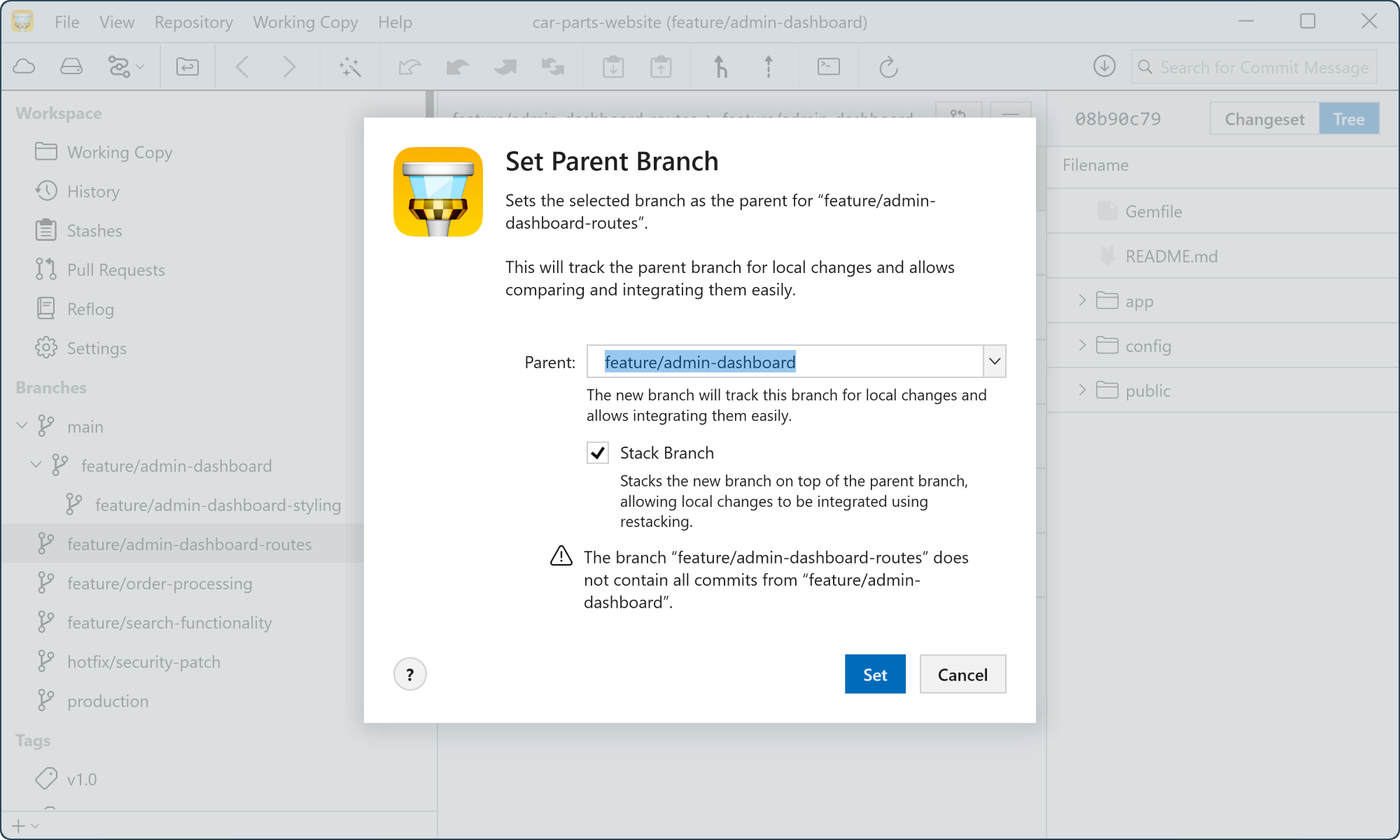The height and width of the screenshot is (840, 1400).
Task: Expand the app folder
Action: point(1082,300)
